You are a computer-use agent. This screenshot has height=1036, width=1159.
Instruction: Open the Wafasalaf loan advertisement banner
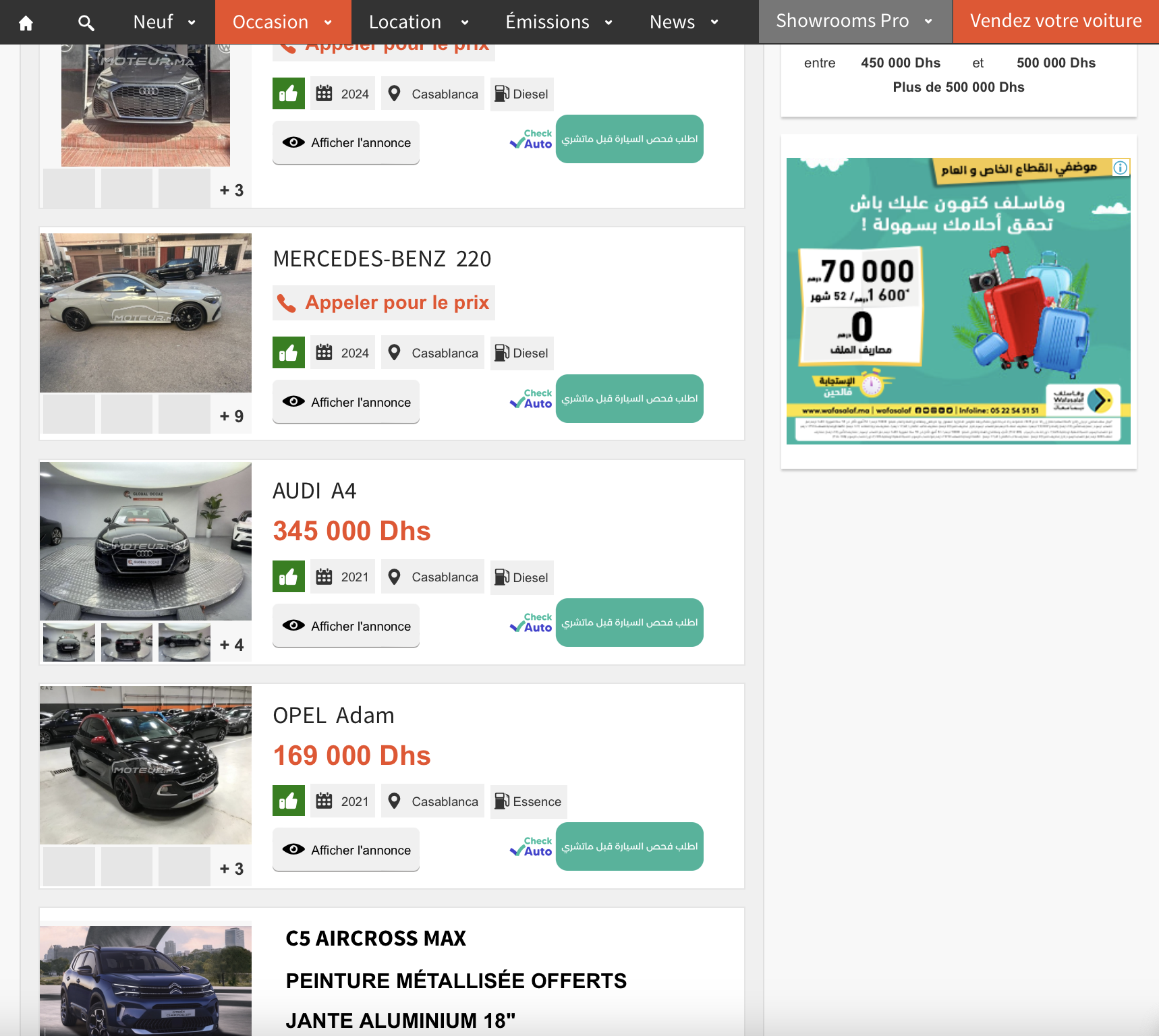coord(958,301)
